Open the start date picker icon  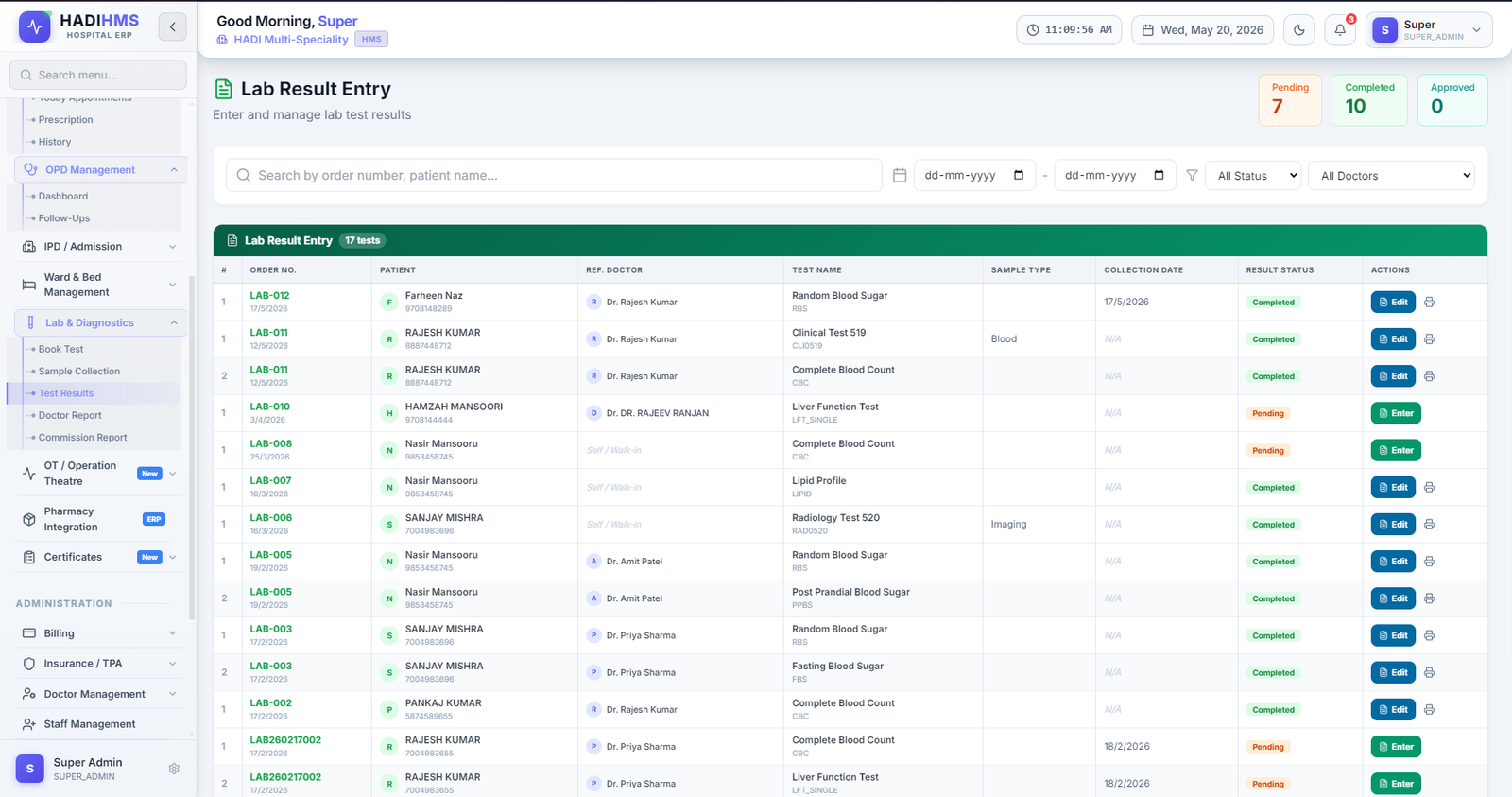(1019, 175)
